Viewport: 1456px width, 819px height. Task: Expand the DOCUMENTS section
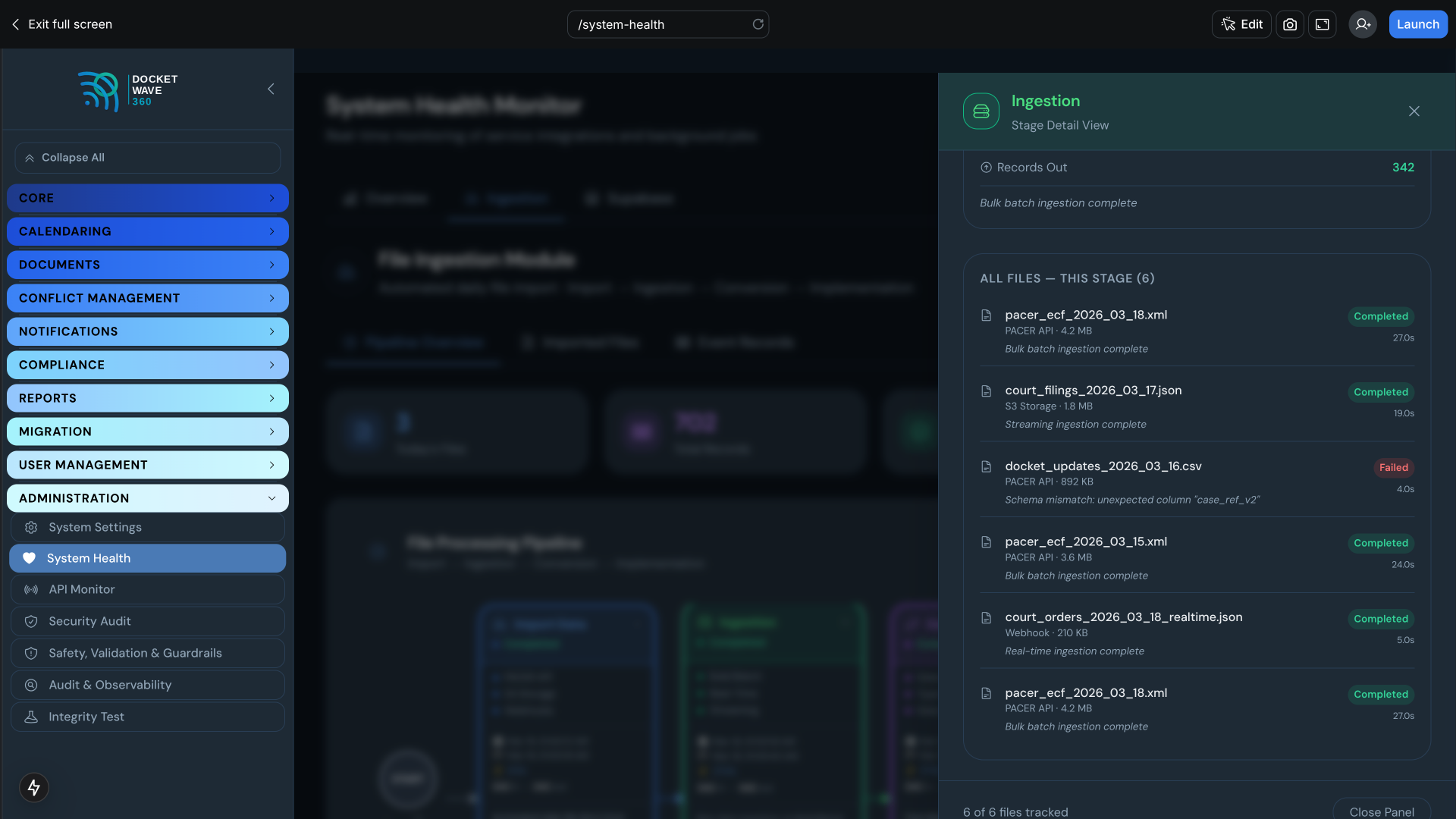(x=148, y=265)
